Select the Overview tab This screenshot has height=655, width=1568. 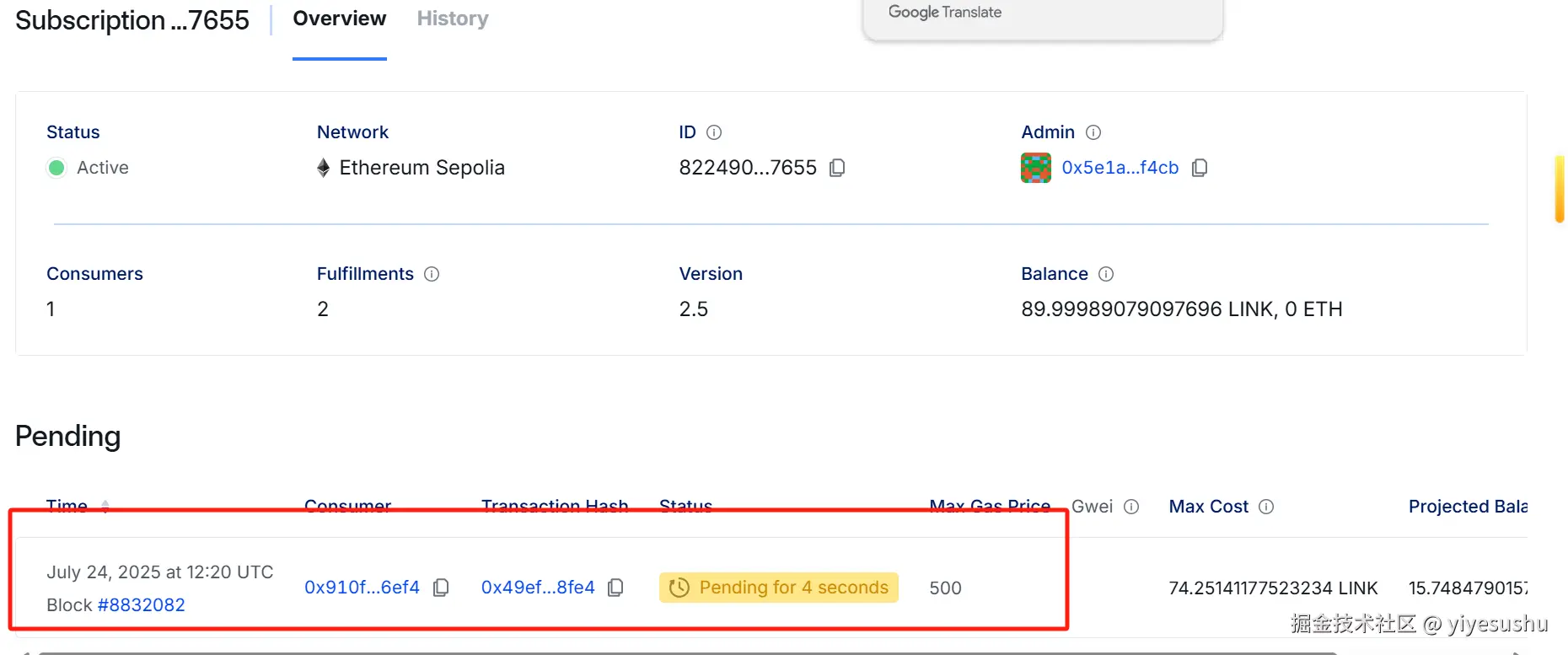point(339,19)
